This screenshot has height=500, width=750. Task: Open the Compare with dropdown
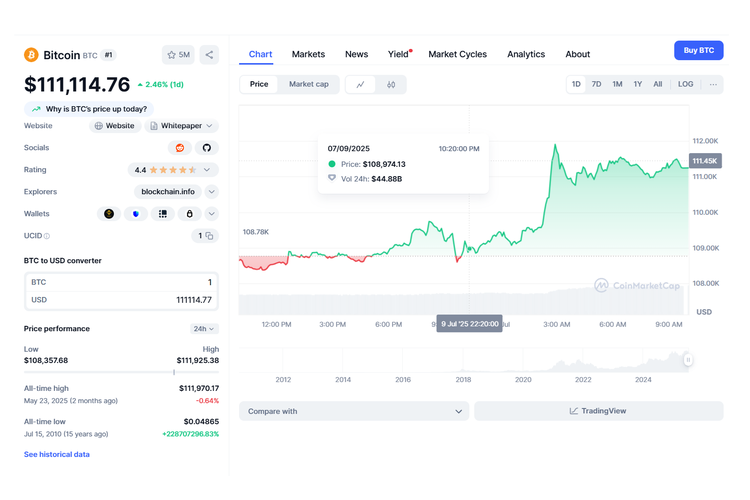(x=354, y=411)
